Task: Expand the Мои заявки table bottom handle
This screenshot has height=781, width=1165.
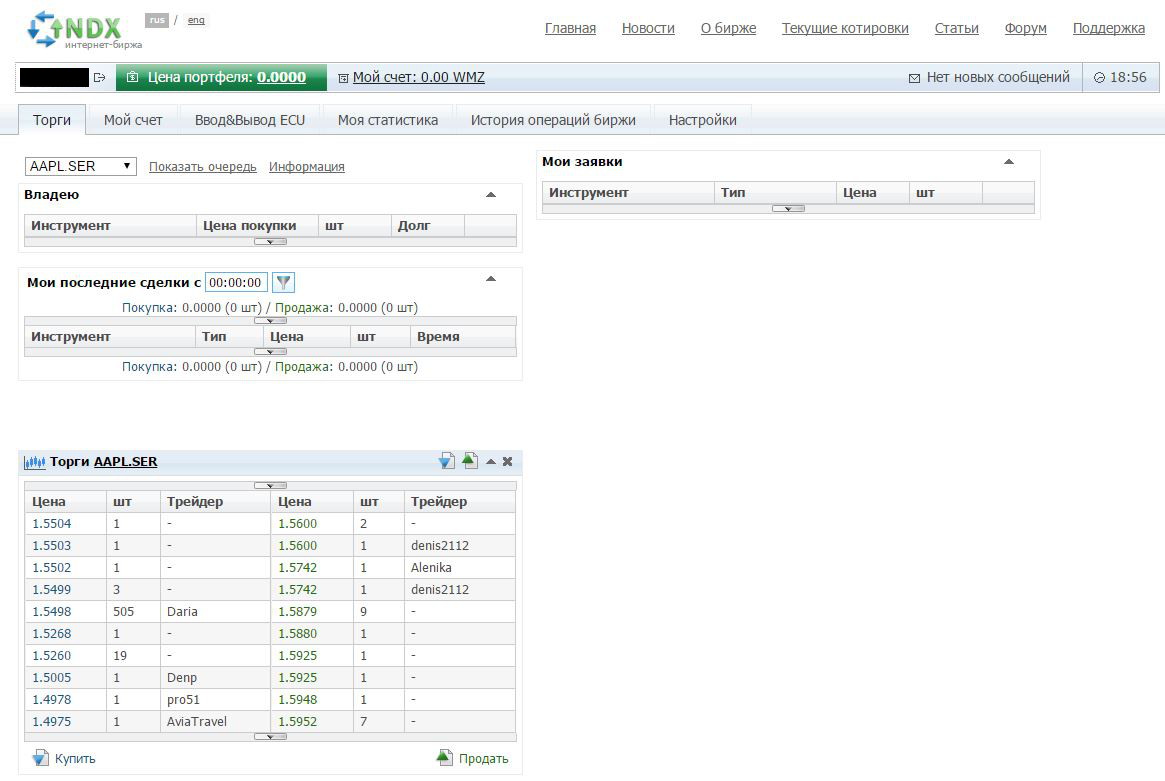Action: click(788, 209)
